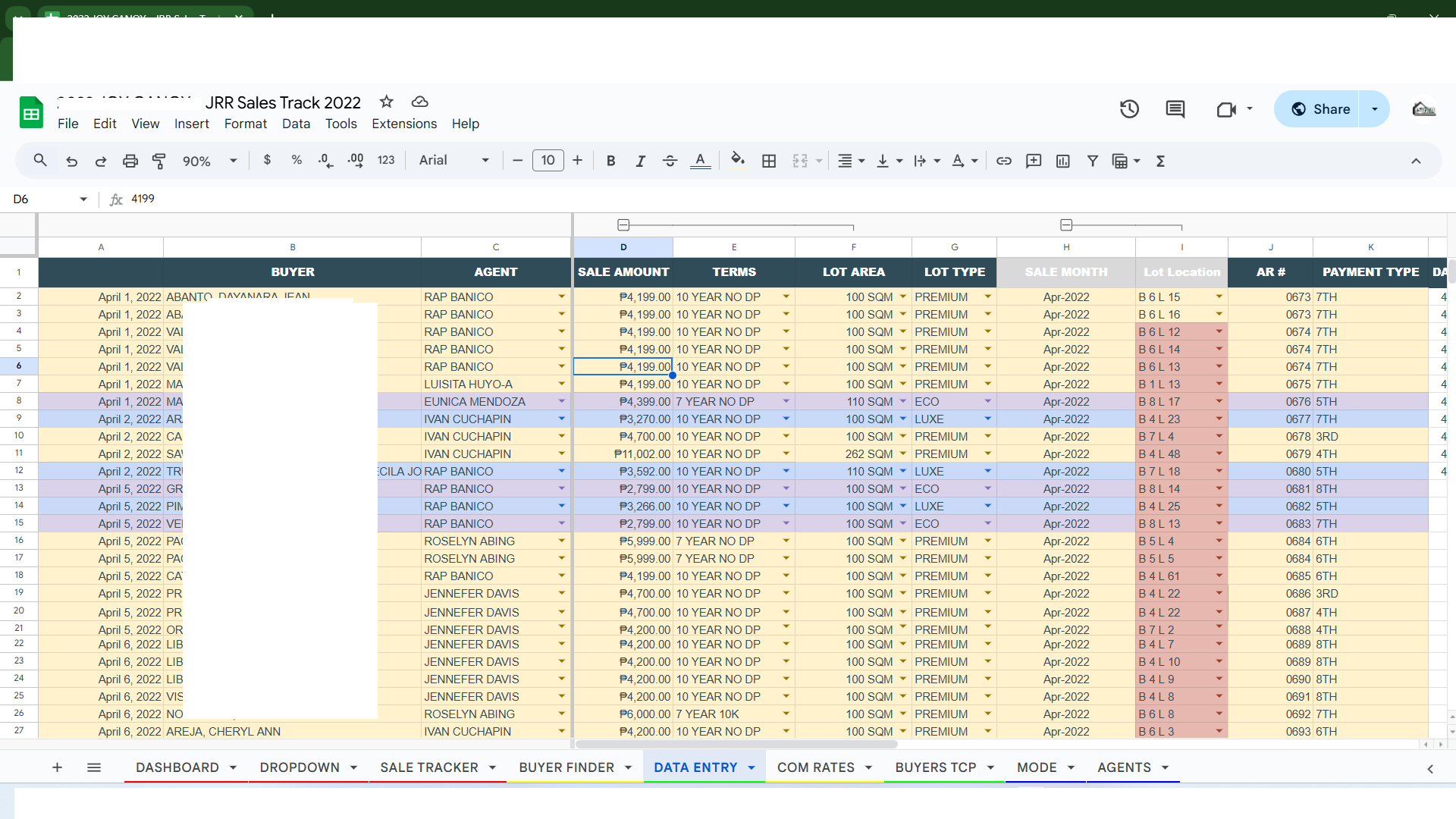Toggle strikethrough formatting

tap(670, 161)
